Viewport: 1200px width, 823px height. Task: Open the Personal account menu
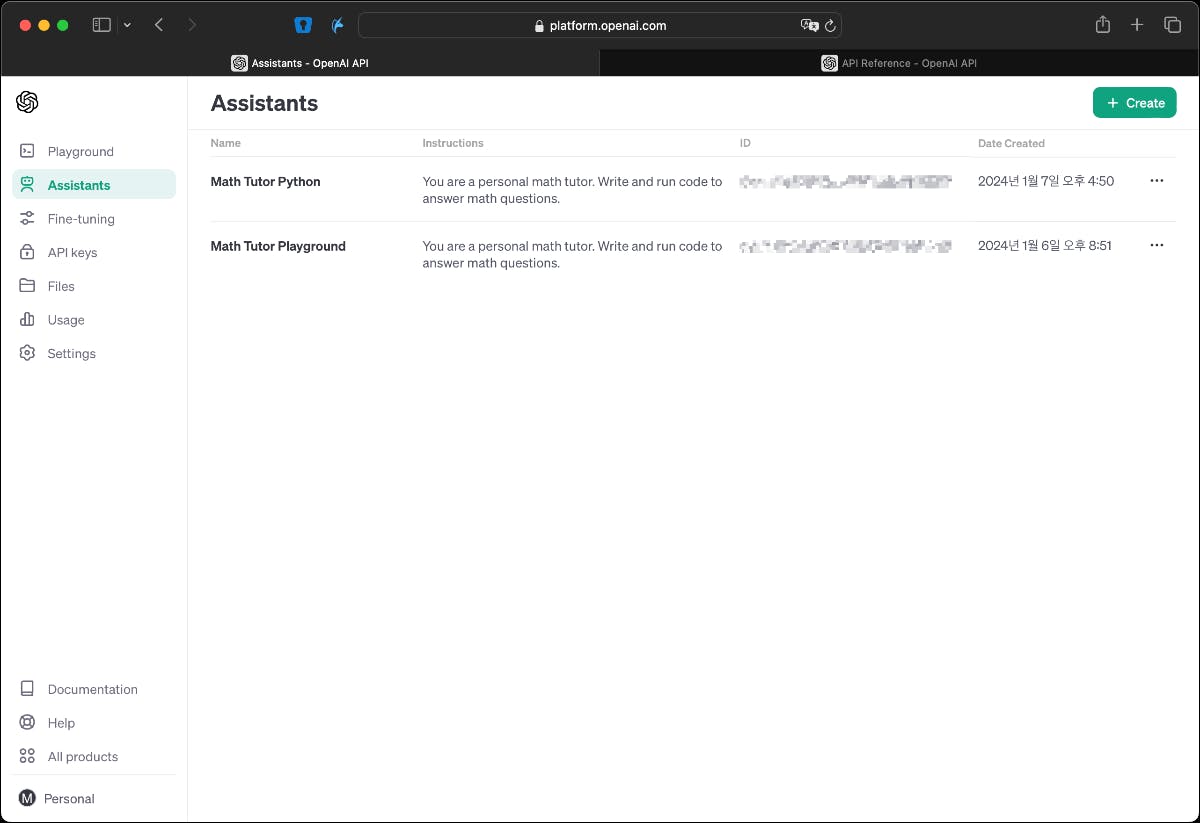pyautogui.click(x=94, y=798)
